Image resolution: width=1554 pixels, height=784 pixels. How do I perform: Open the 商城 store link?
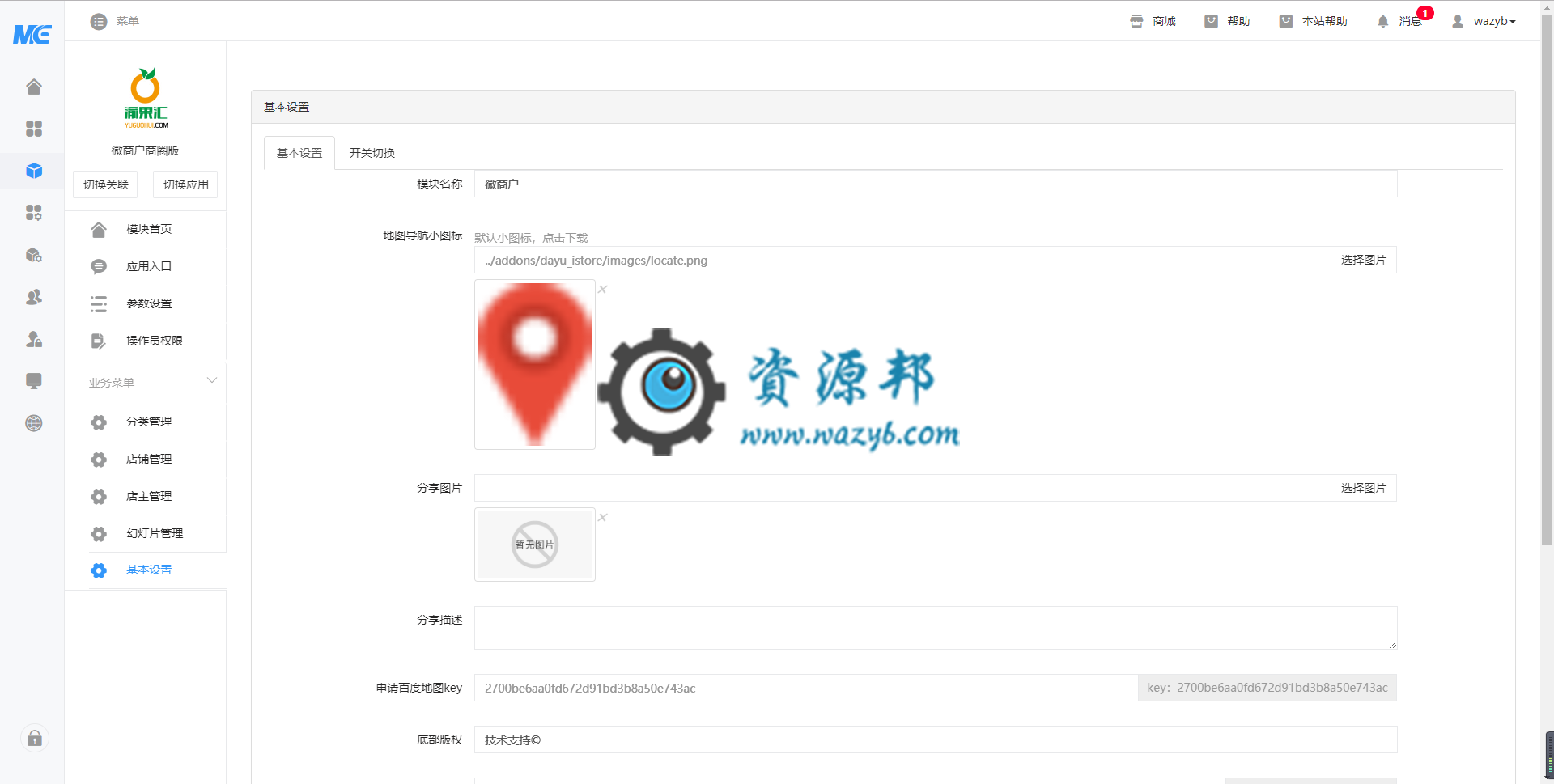(1153, 21)
